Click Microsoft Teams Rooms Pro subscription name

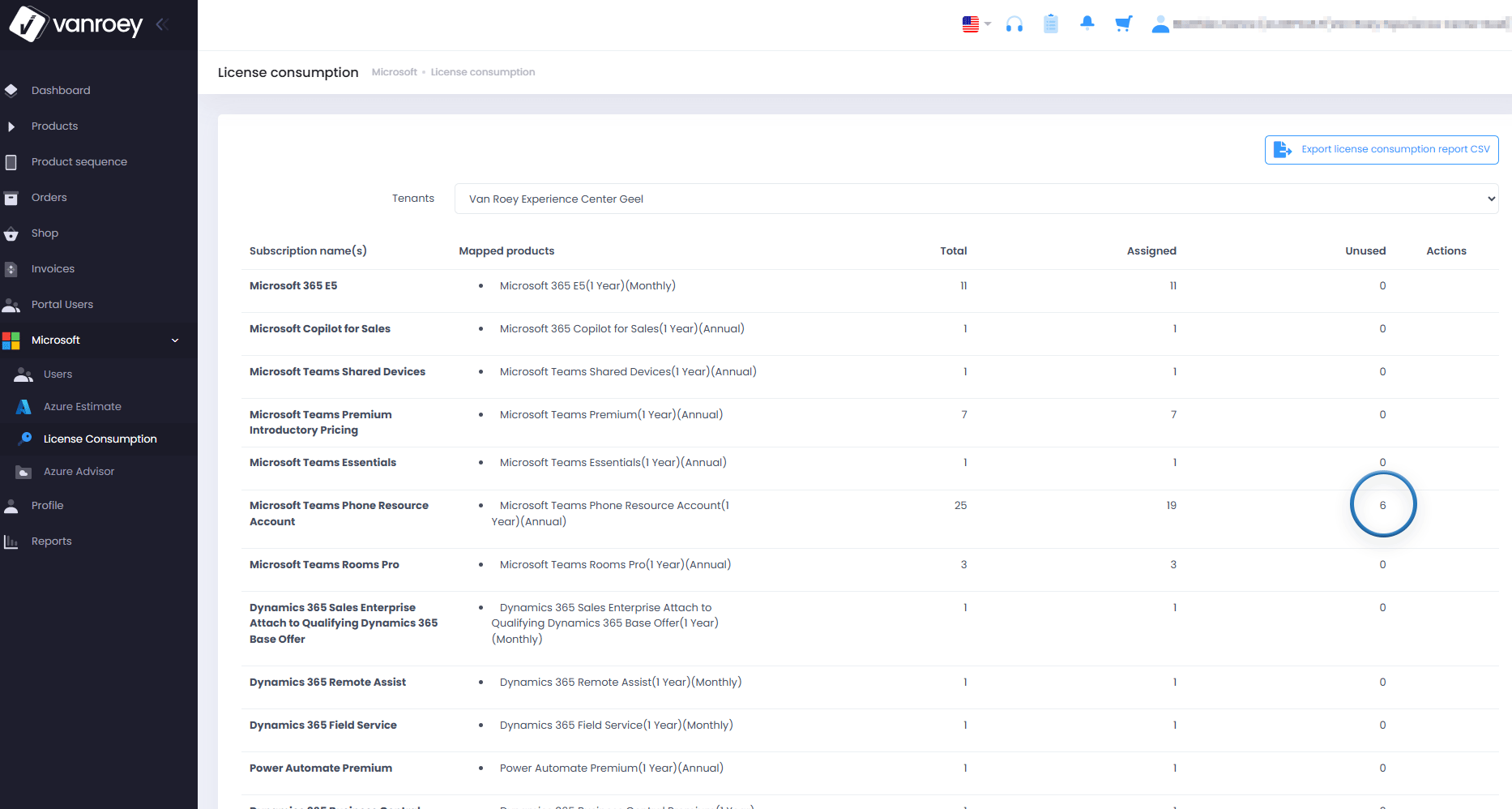pos(324,564)
